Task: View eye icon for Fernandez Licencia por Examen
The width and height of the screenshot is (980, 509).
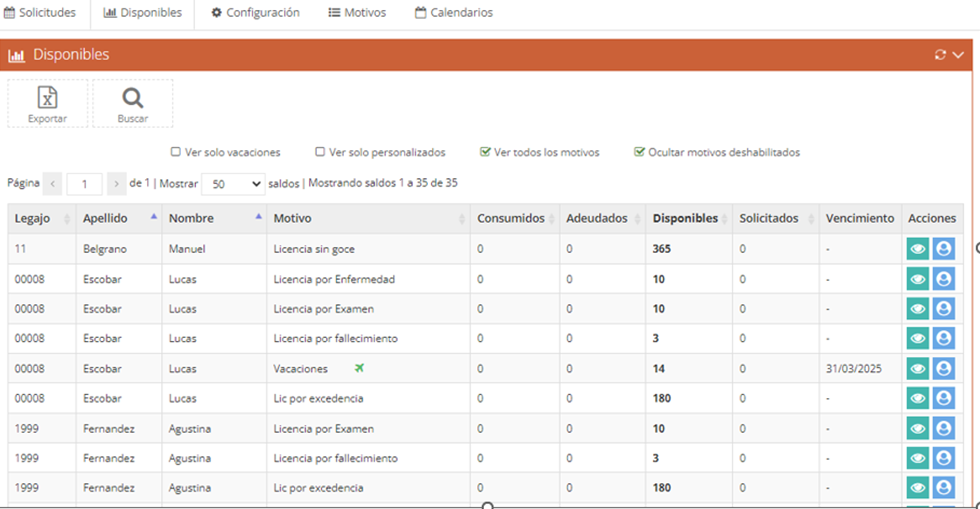Action: point(918,428)
